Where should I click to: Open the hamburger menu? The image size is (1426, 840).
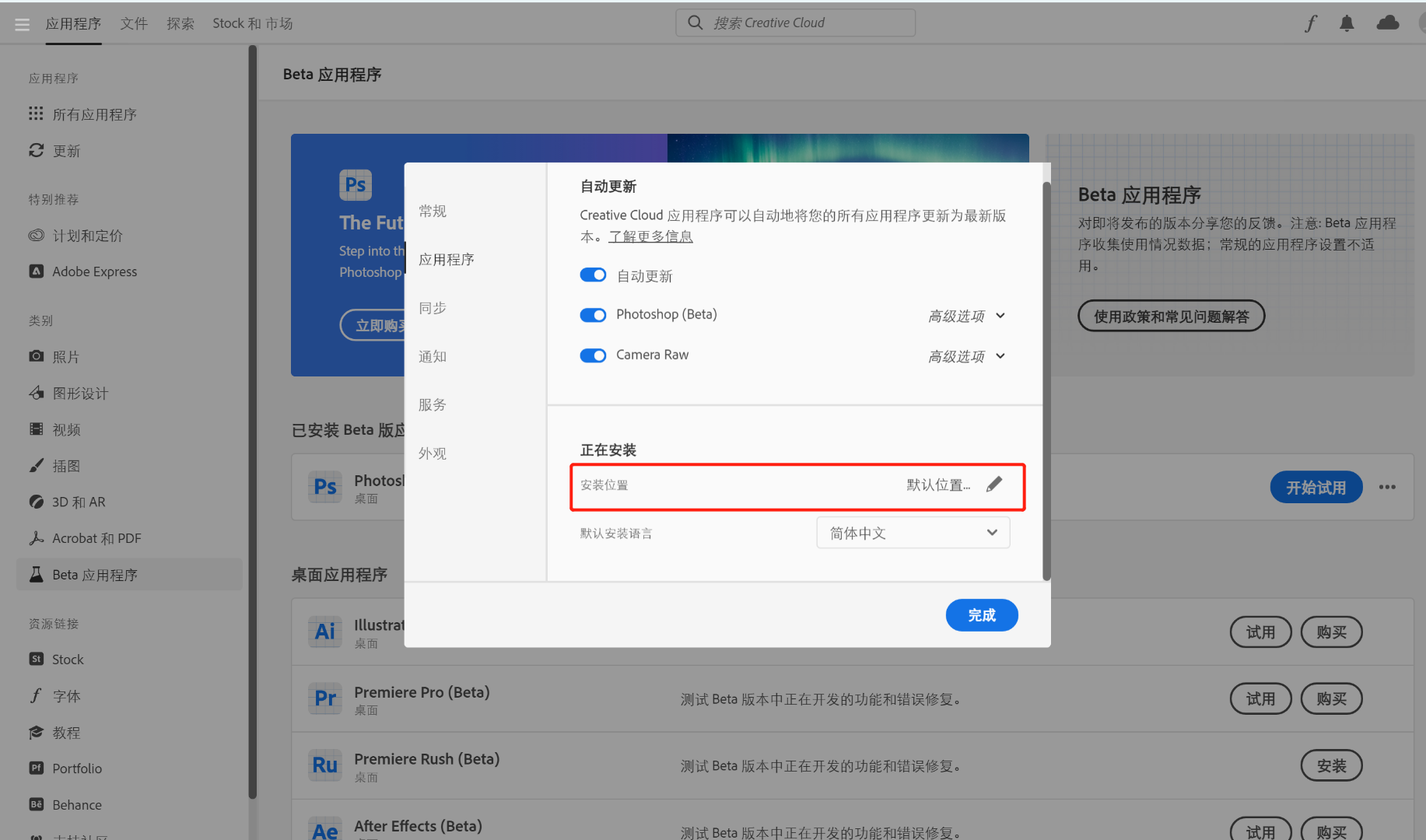click(x=22, y=23)
